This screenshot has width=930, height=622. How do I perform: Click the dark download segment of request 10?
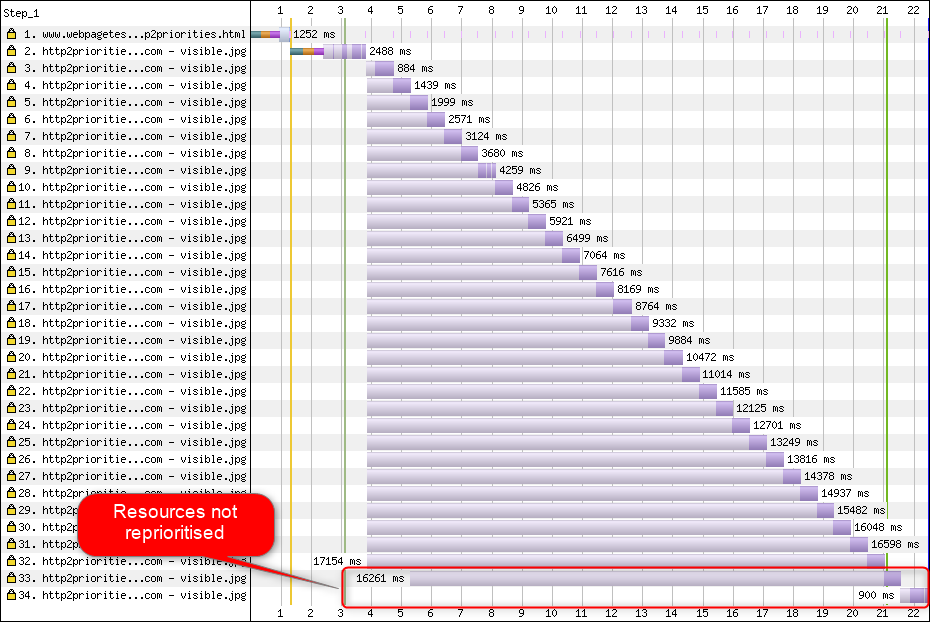(x=504, y=187)
